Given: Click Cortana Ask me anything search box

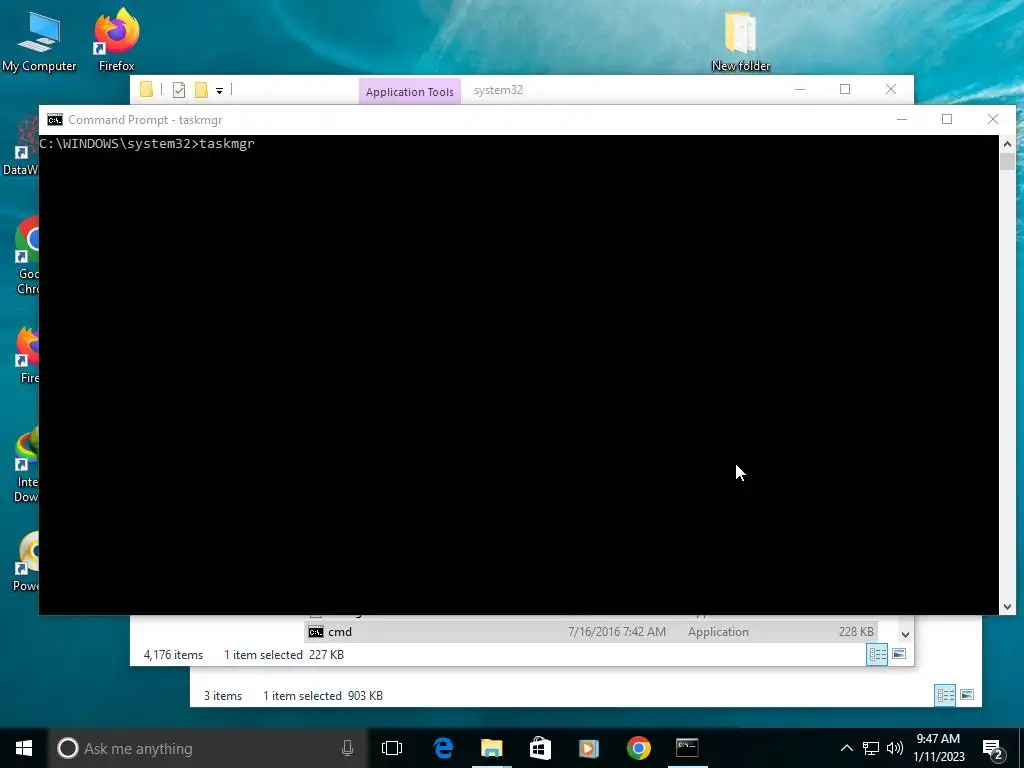Looking at the screenshot, I should coord(208,748).
